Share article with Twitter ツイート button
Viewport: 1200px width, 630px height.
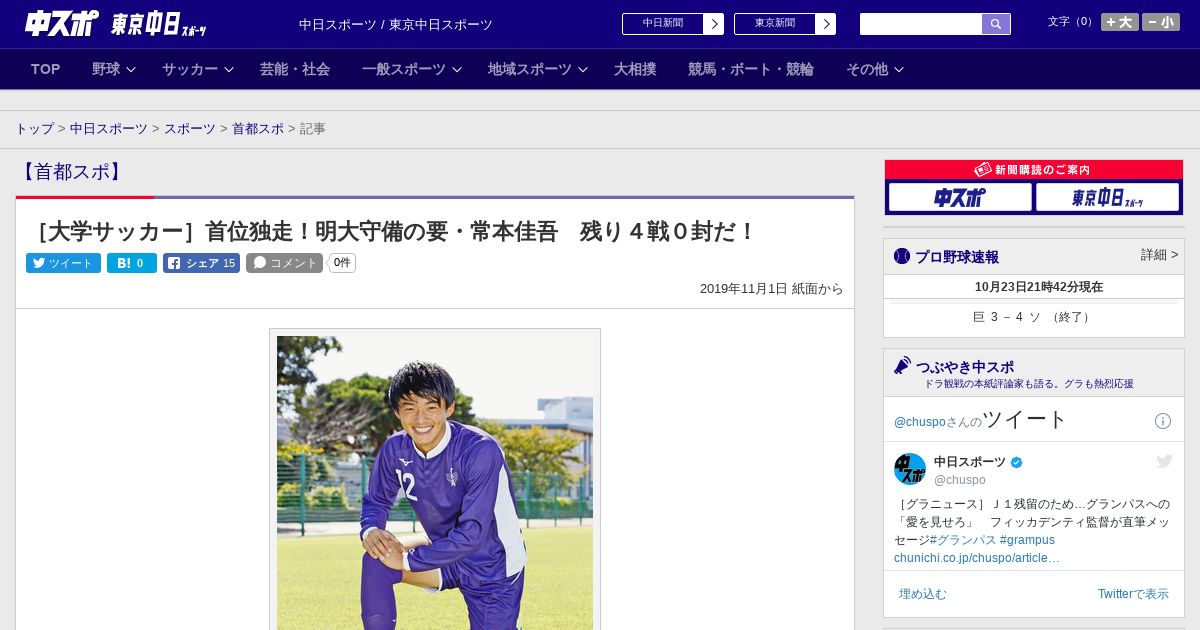(x=63, y=263)
